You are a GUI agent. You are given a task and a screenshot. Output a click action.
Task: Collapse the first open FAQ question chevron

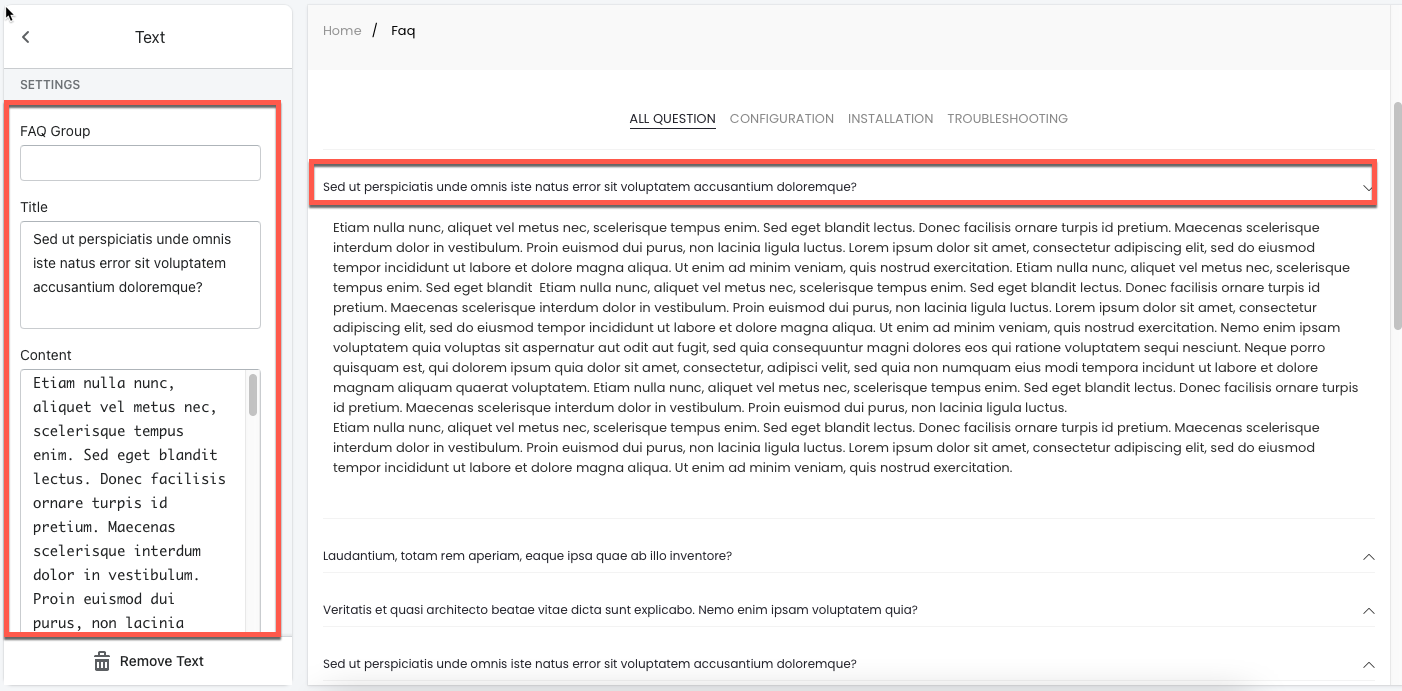pos(1368,187)
